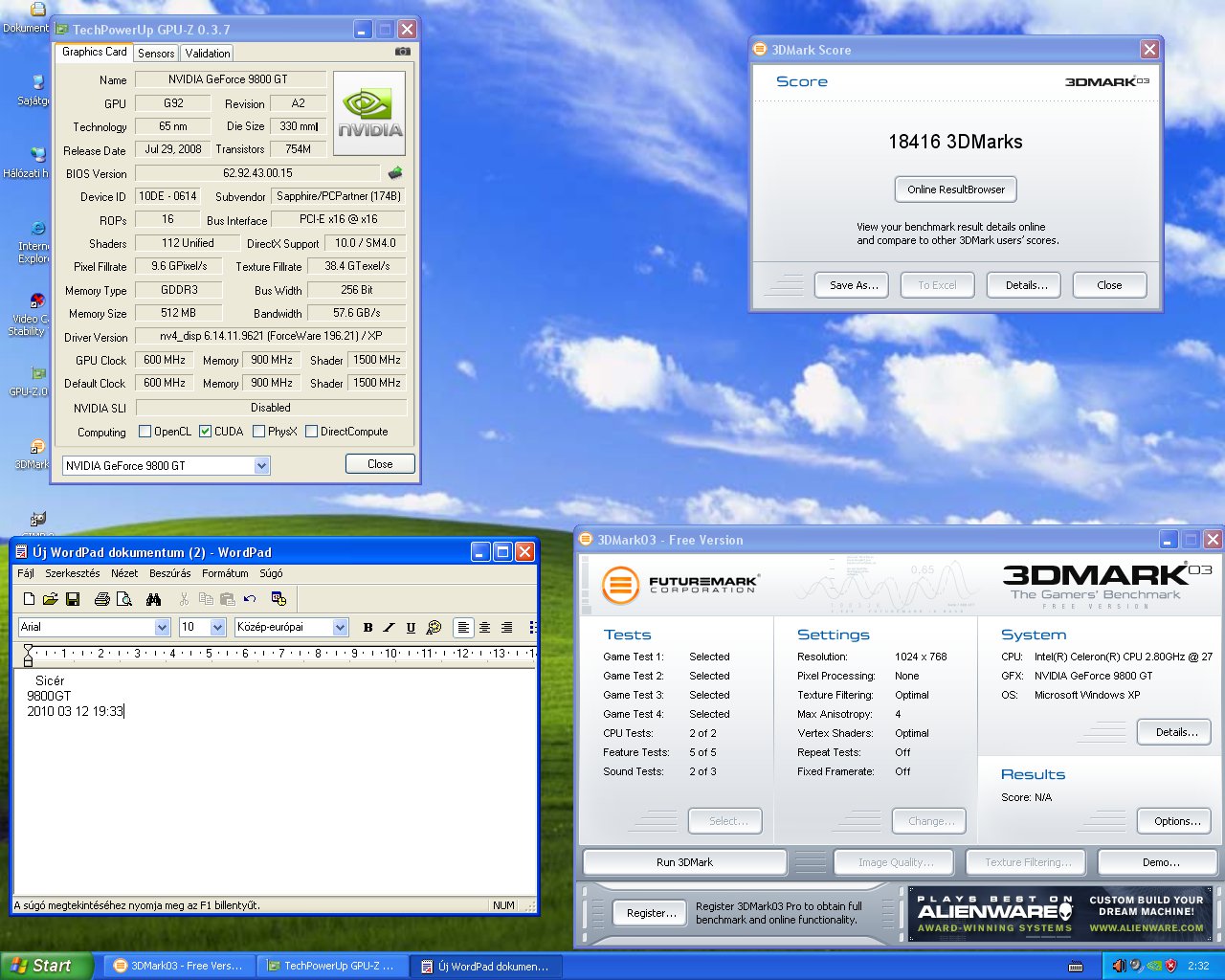
Task: Open the Fájl menu in WordPad
Action: (x=26, y=573)
